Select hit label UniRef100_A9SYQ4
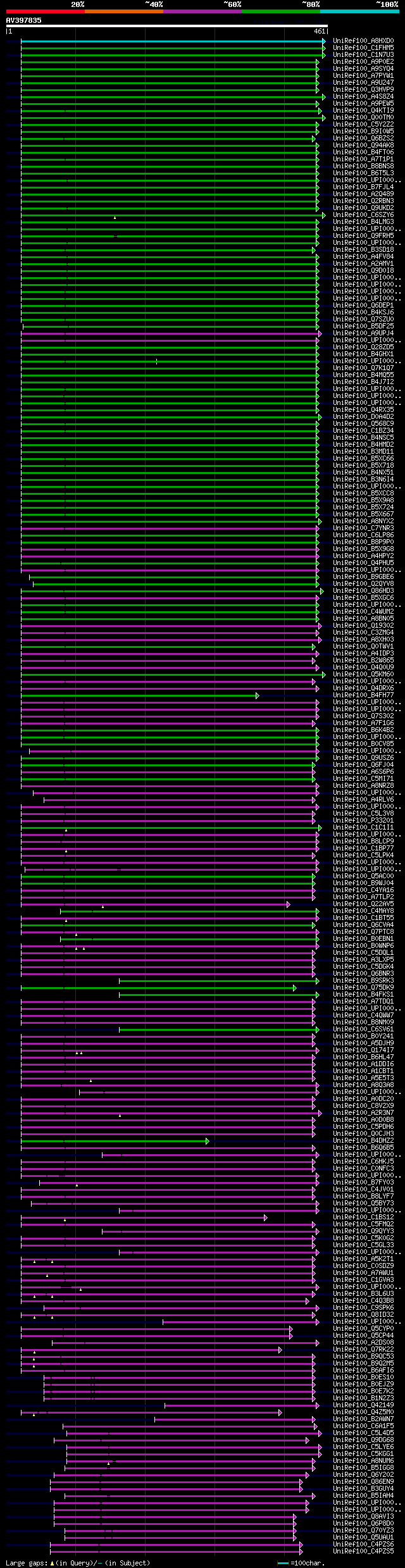Viewport: 405px width, 1568px height. [363, 69]
